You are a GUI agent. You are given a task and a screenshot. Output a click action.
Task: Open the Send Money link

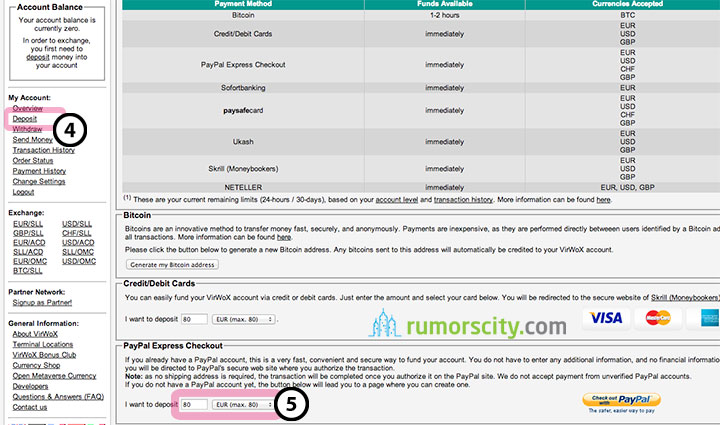33,140
